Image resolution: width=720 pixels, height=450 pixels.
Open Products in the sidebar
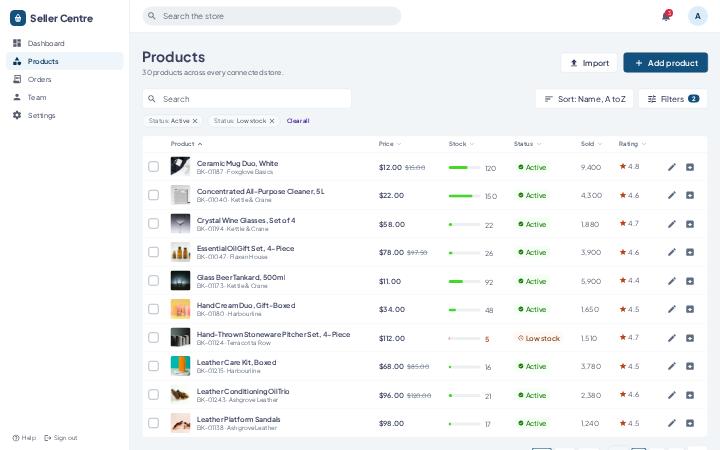(x=65, y=61)
